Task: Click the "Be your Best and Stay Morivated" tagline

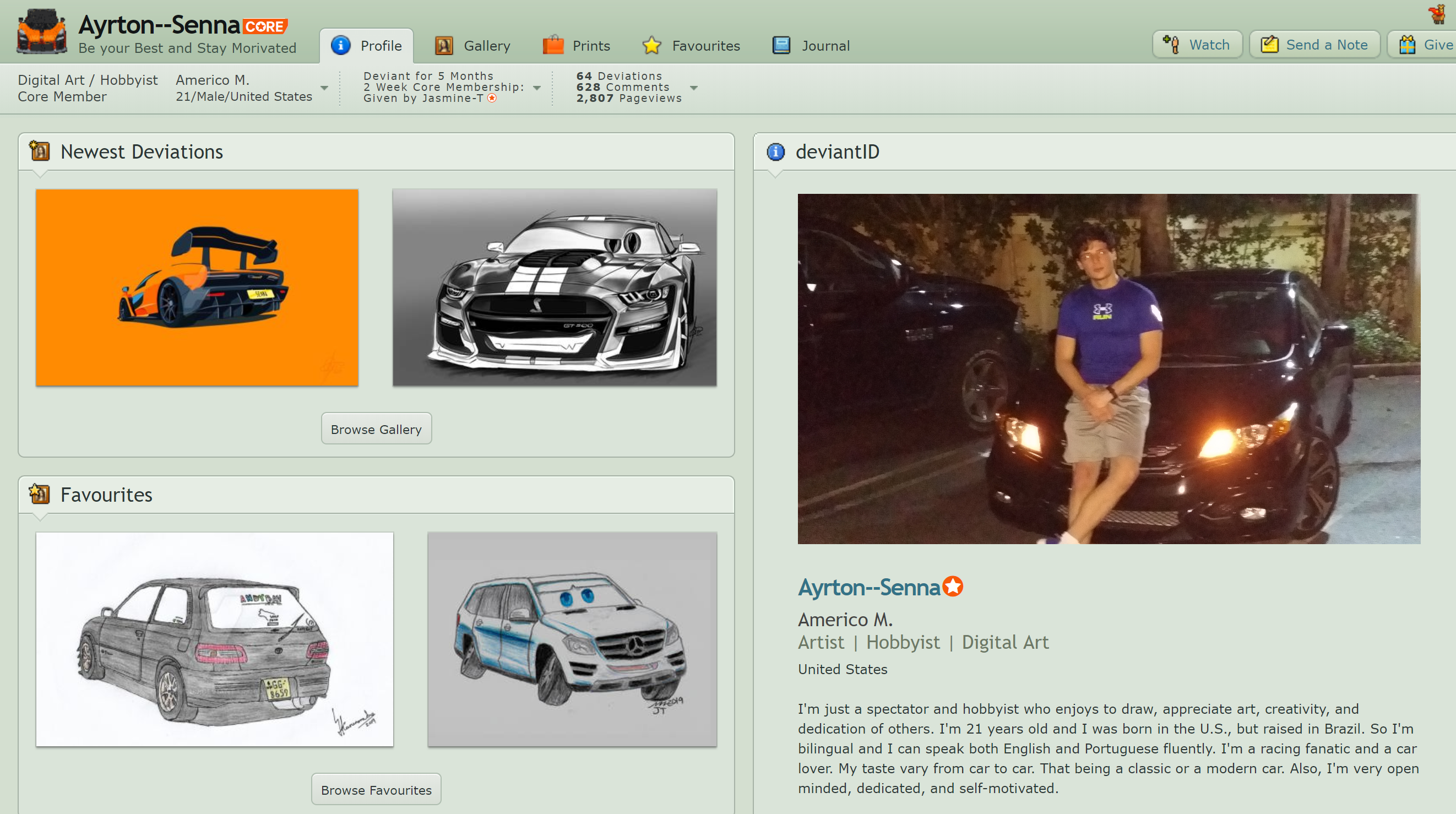Action: pyautogui.click(x=188, y=48)
